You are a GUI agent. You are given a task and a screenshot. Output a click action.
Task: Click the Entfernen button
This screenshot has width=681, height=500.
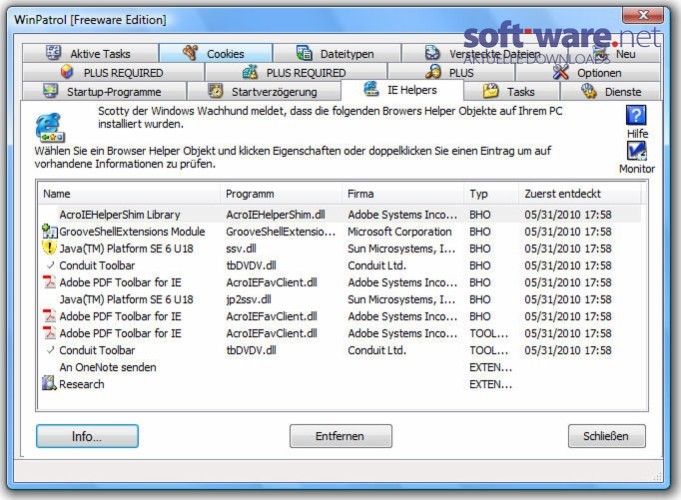point(340,436)
